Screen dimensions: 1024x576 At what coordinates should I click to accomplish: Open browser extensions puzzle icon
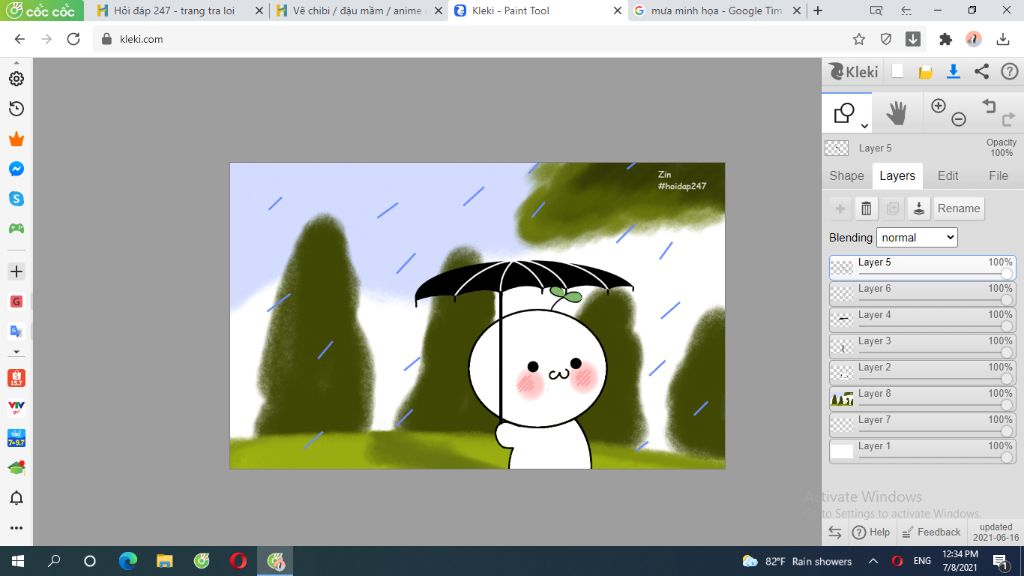(x=945, y=39)
